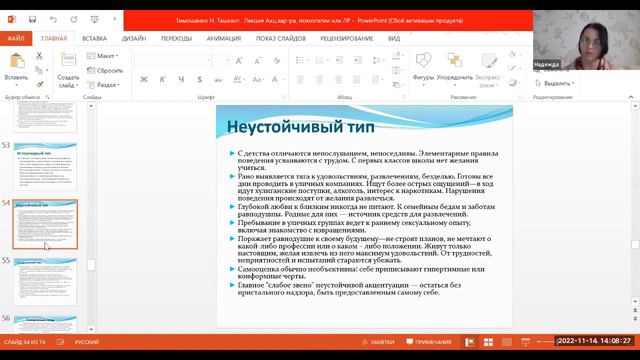Align text right

click(x=338, y=80)
